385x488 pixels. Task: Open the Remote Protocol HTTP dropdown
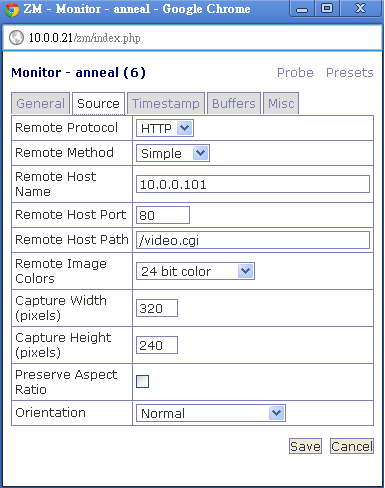point(165,128)
